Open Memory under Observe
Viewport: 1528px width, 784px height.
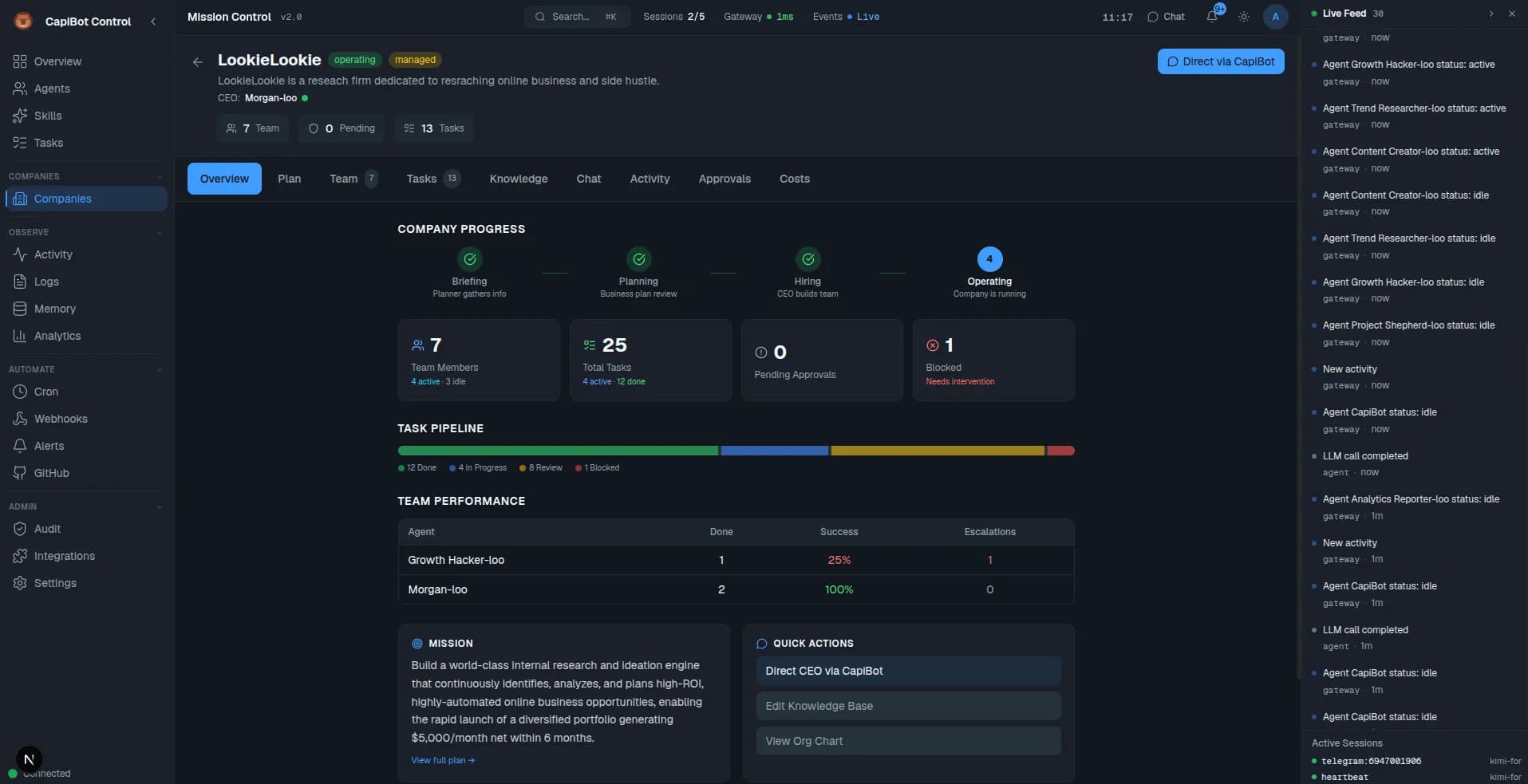pos(86,309)
